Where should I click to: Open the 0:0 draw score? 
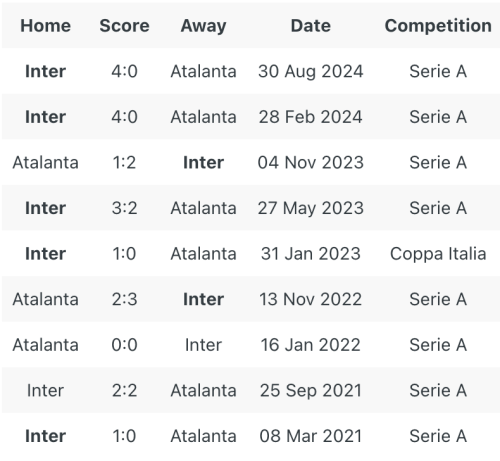(124, 345)
